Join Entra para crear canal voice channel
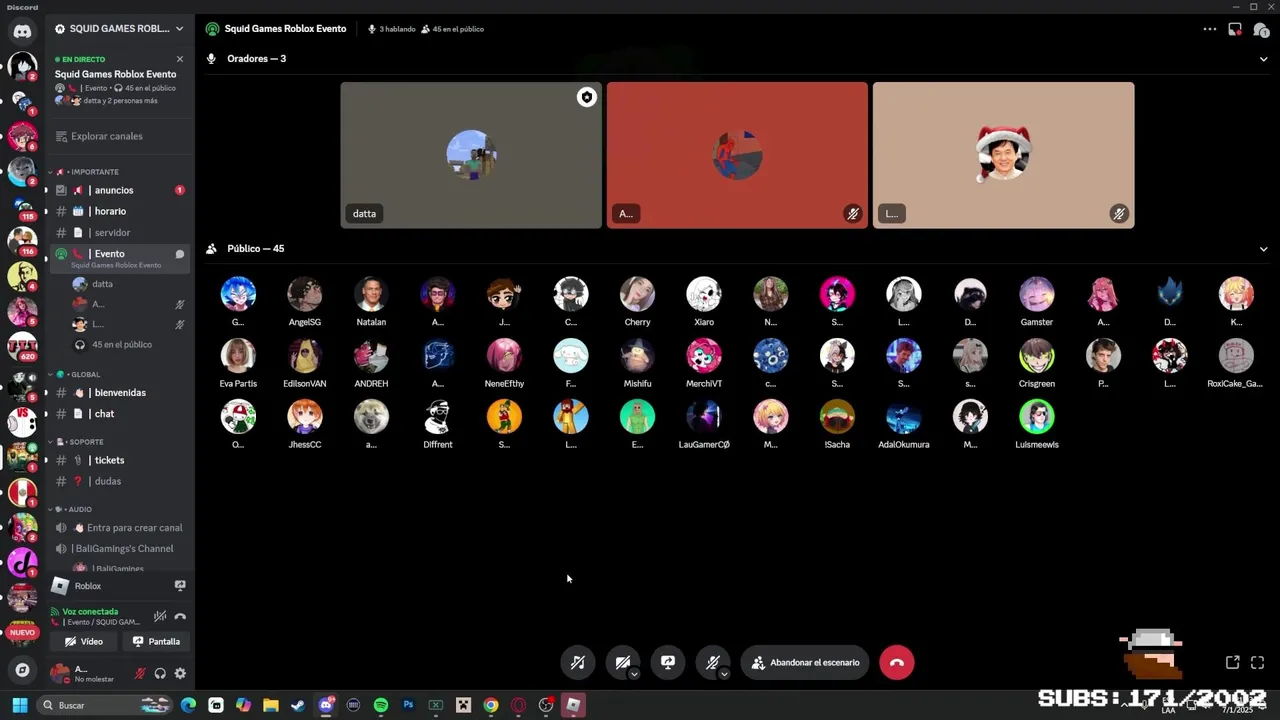Viewport: 1280px width, 720px height. [119, 527]
